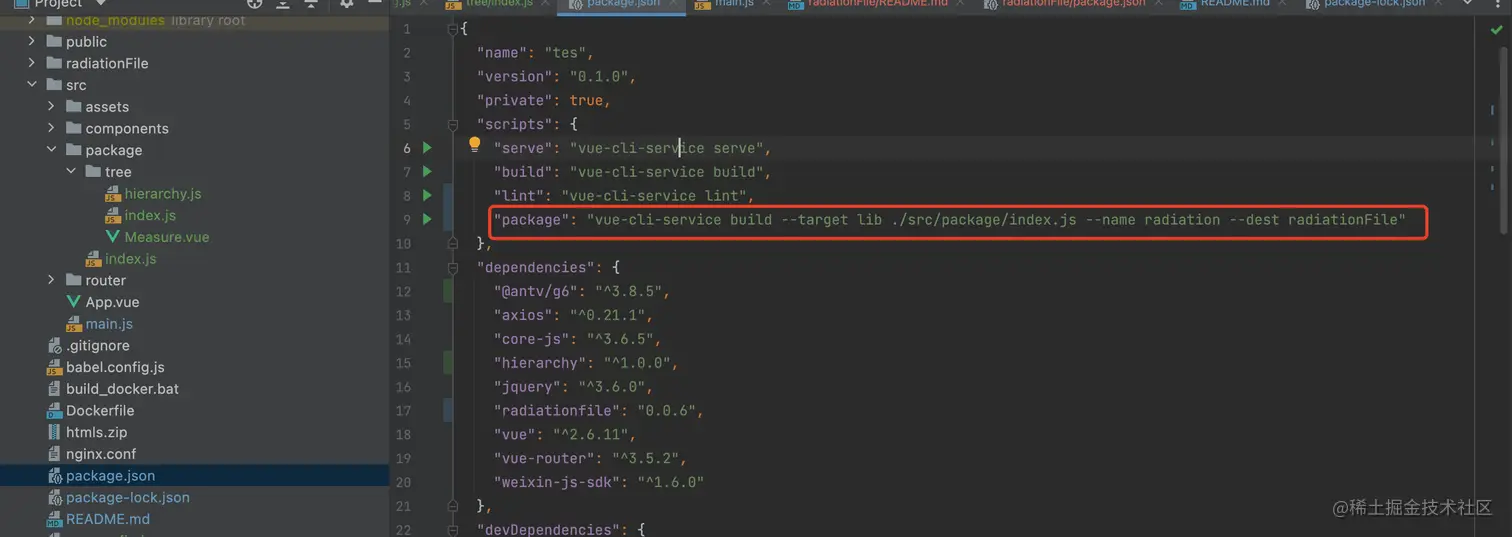Collapse the package folder arrow
This screenshot has height=537, width=1512.
pyautogui.click(x=51, y=150)
